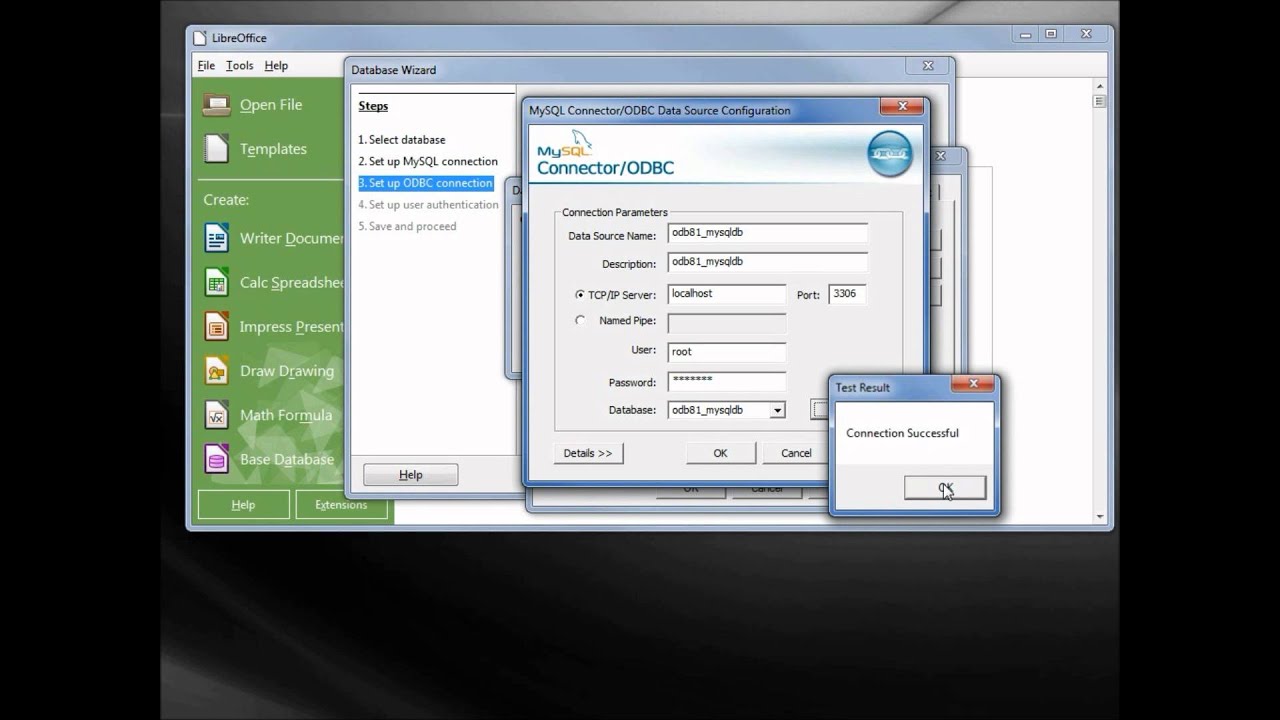Click step 4 Set up user authentication
Viewport: 1280px width, 720px height.
click(428, 205)
